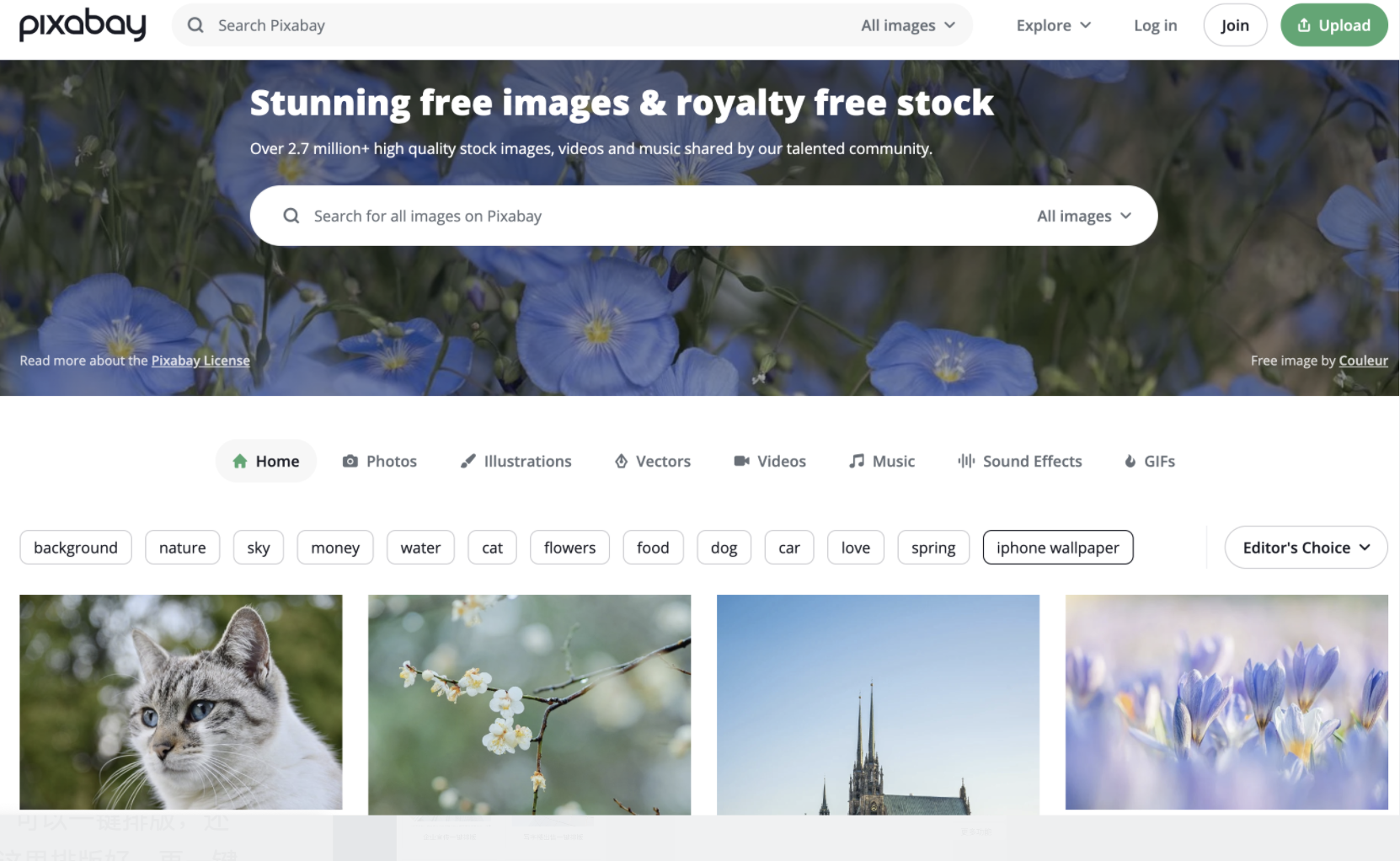Open Videos via its camera icon
The image size is (1400, 861).
pyautogui.click(x=740, y=461)
